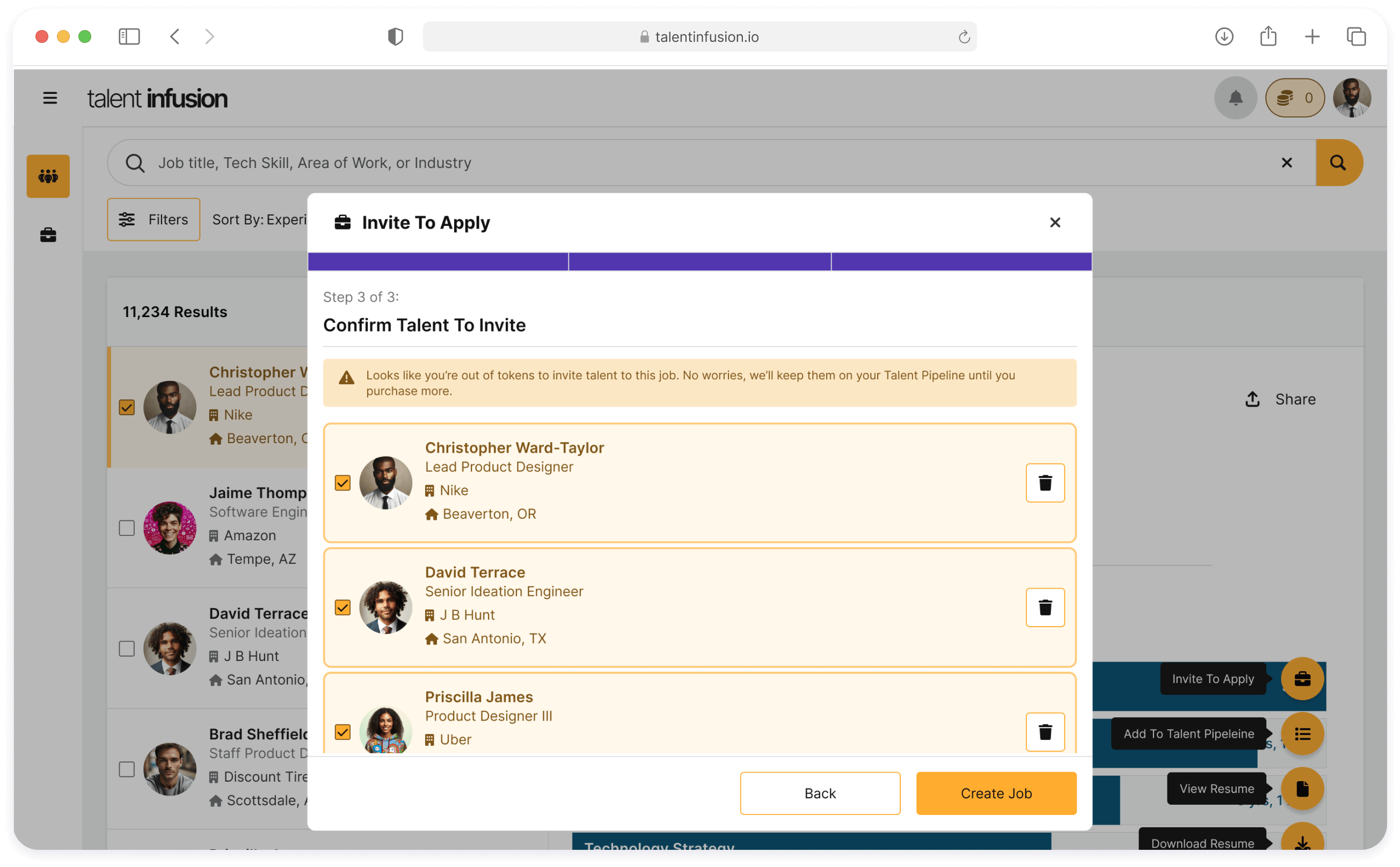Open user profile avatar menu
Screen dimensions: 1400x867
click(1352, 98)
